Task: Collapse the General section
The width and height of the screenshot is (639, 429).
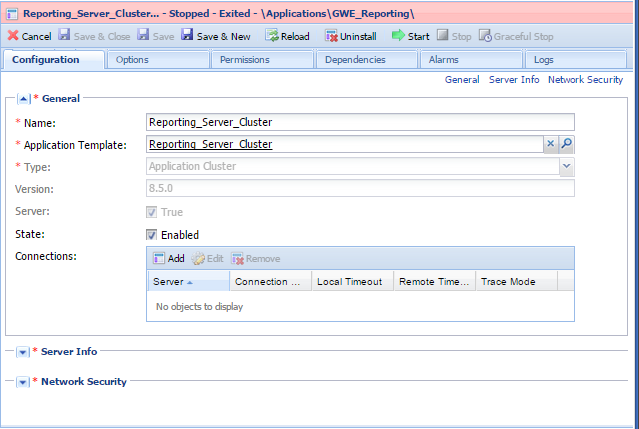Action: click(23, 99)
